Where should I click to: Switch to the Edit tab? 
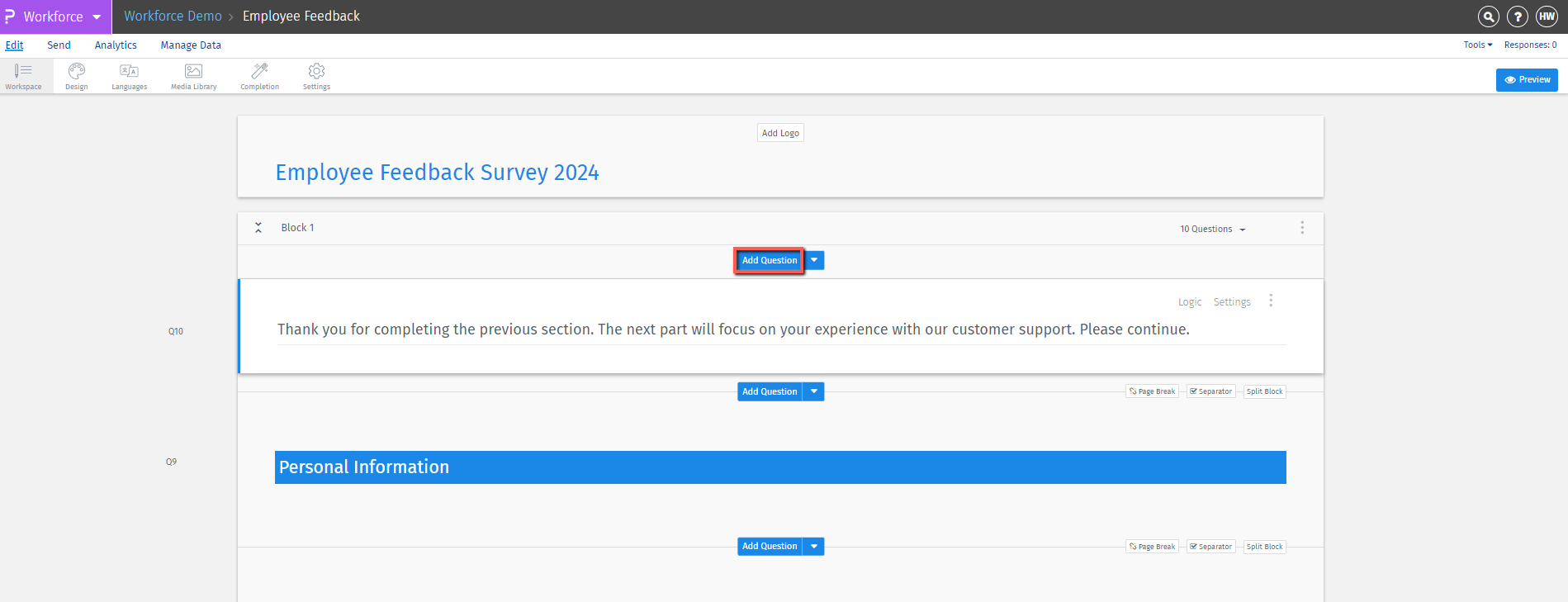(x=15, y=45)
